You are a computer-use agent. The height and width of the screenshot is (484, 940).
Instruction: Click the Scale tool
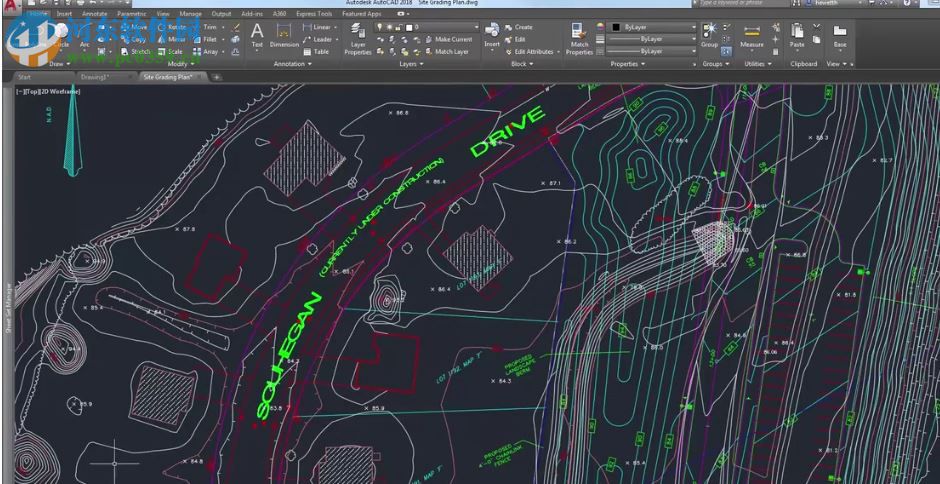(x=171, y=52)
